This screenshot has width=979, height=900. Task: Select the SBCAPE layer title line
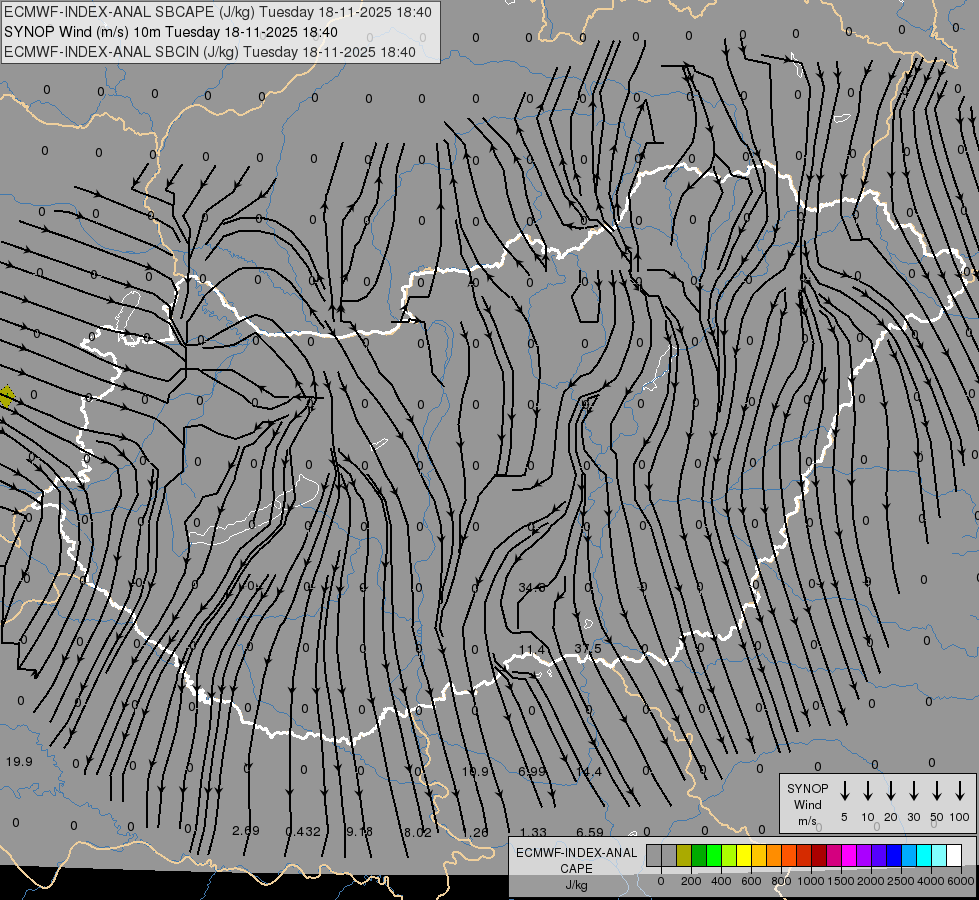pos(218,12)
